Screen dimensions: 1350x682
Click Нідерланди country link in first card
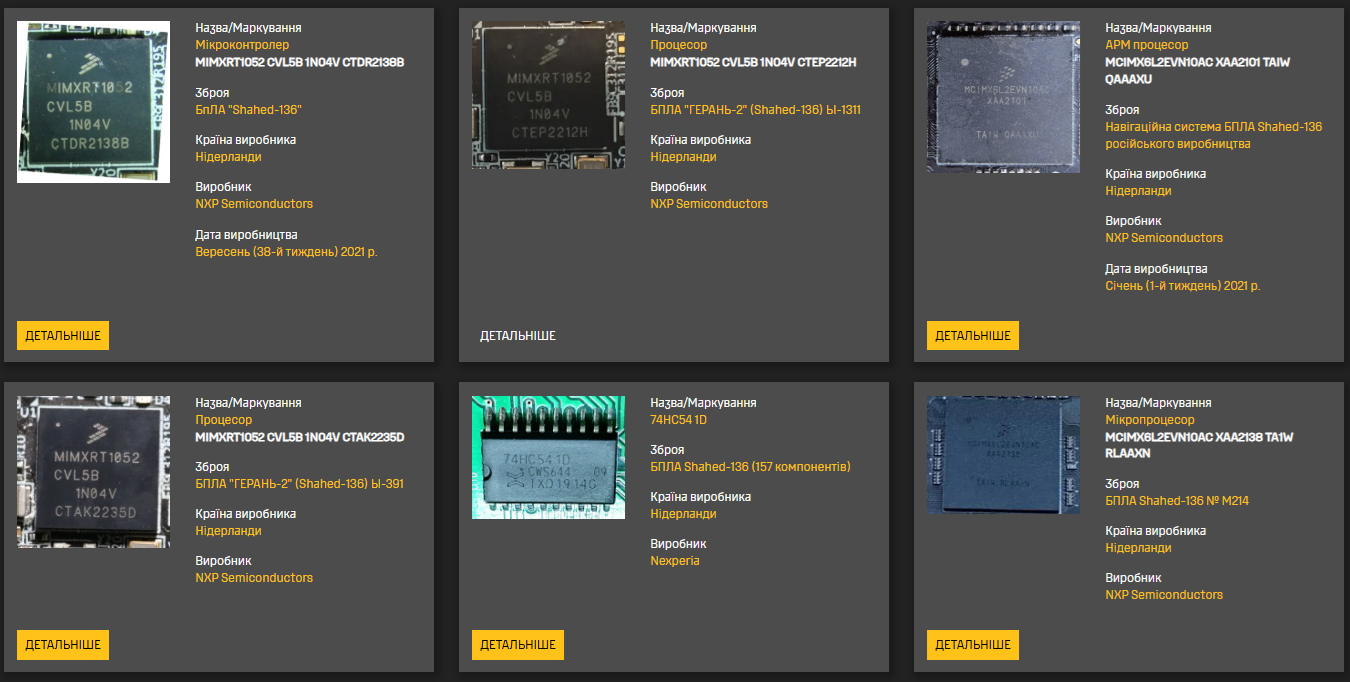pyautogui.click(x=228, y=157)
